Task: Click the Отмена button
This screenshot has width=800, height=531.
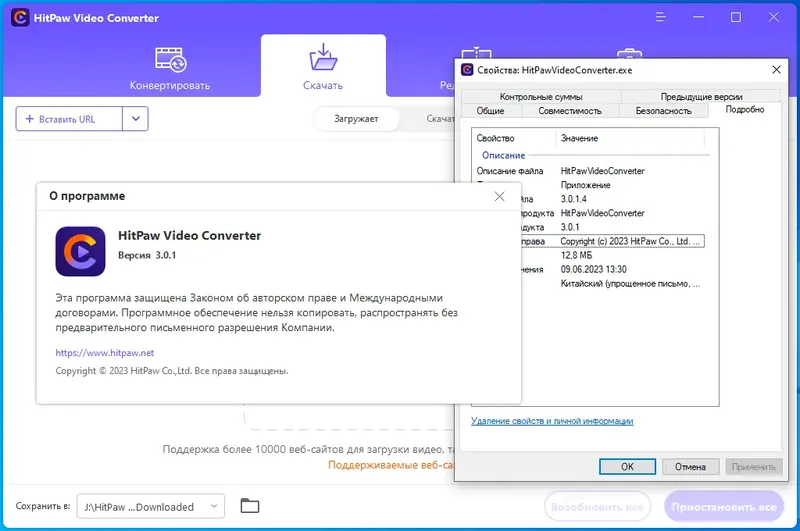Action: click(x=690, y=466)
